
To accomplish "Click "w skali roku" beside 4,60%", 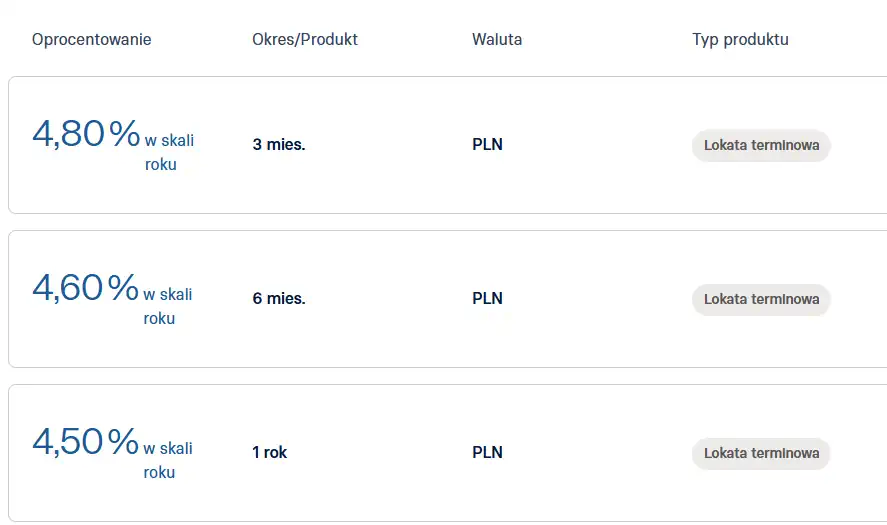I will 167,307.
